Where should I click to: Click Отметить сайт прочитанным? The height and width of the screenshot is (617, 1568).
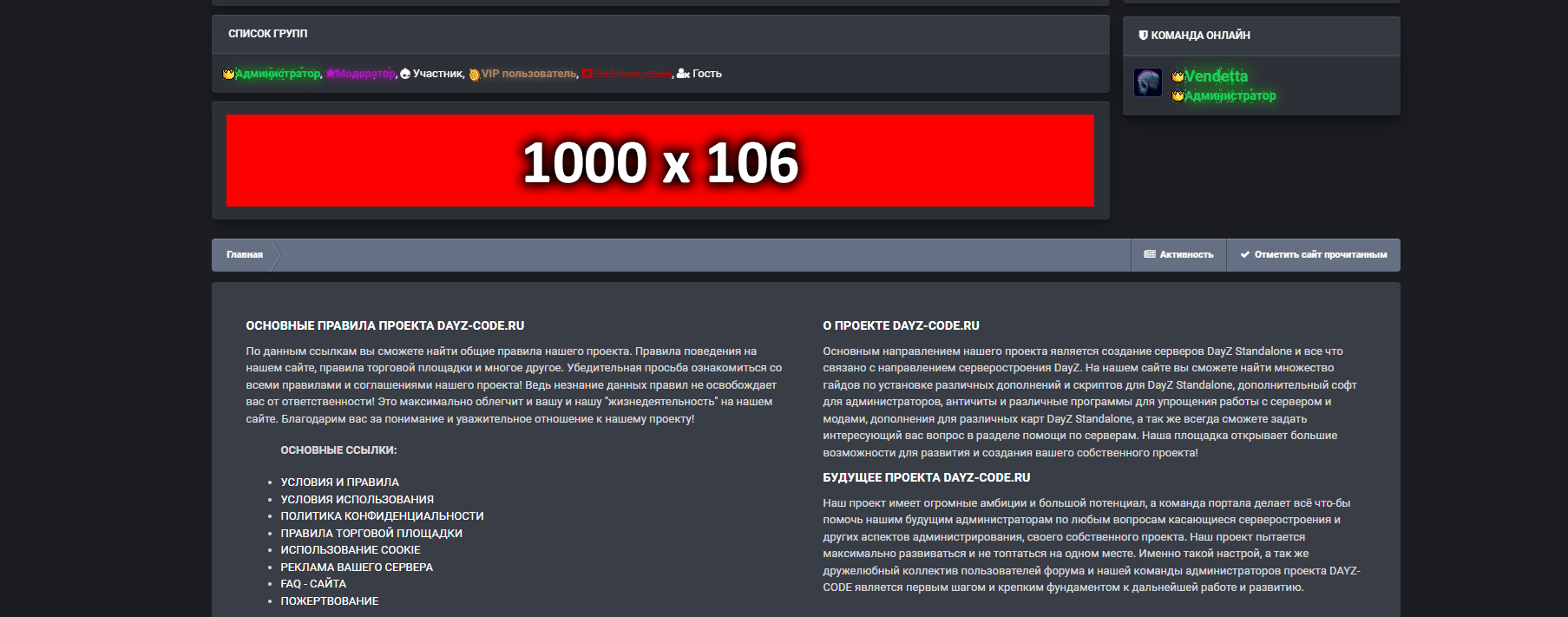(x=1313, y=255)
